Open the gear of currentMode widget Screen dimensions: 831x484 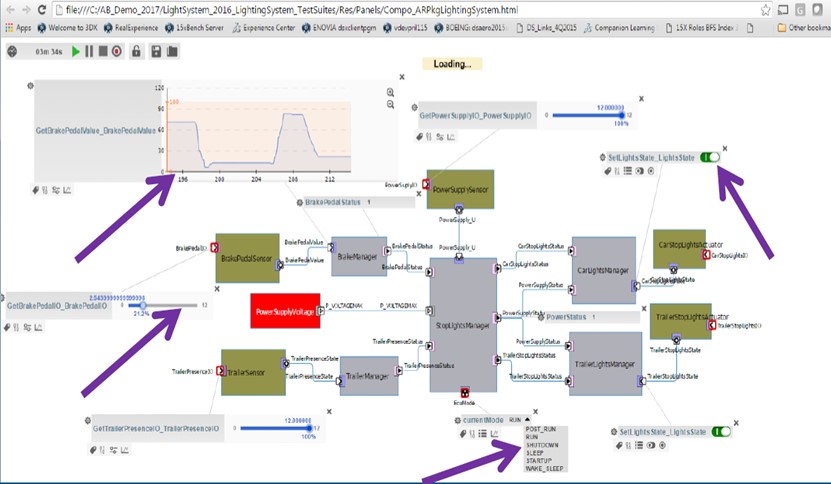click(458, 420)
